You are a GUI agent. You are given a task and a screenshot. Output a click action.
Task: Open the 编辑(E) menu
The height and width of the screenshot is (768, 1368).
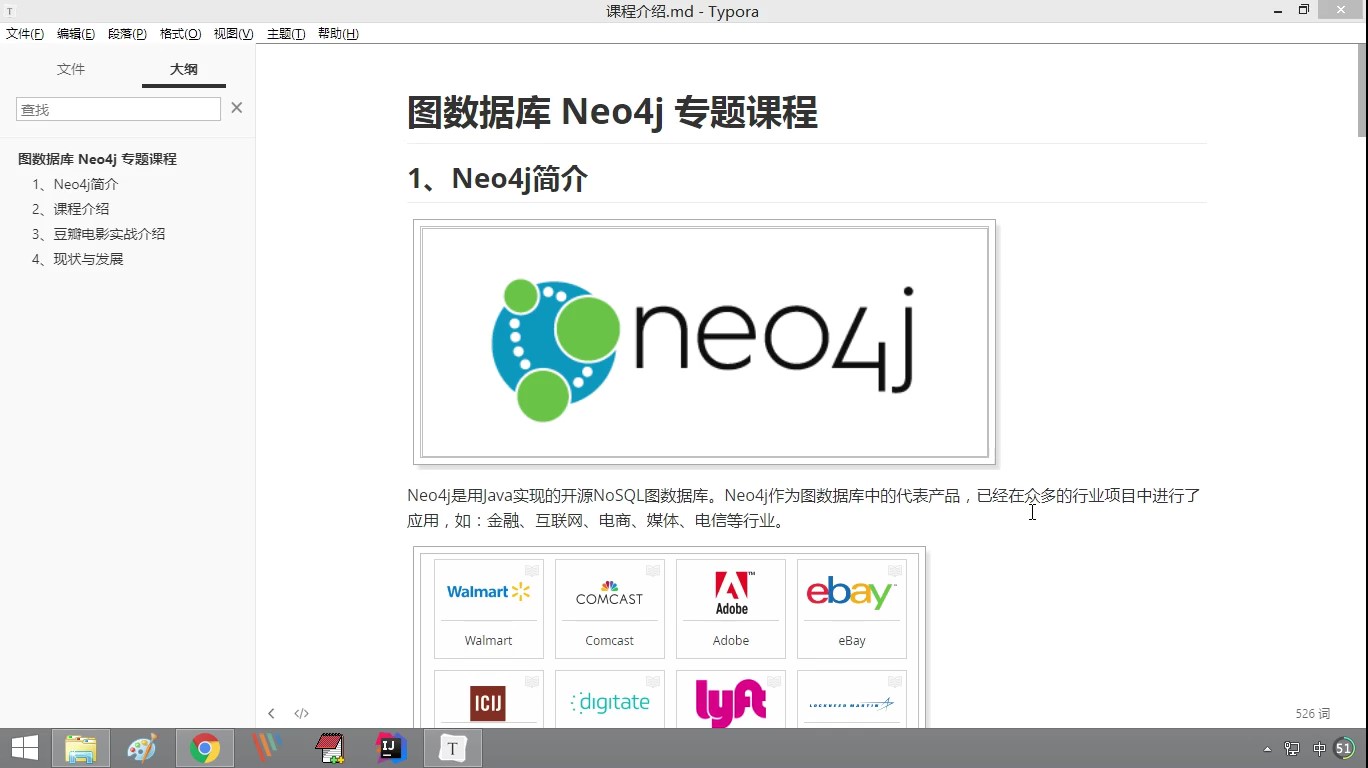(76, 34)
